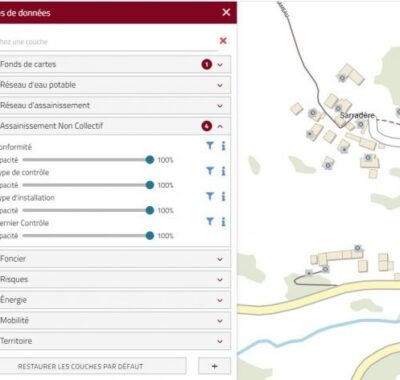This screenshot has width=400, height=380.
Task: Expand the Risques section
Action: 114,279
